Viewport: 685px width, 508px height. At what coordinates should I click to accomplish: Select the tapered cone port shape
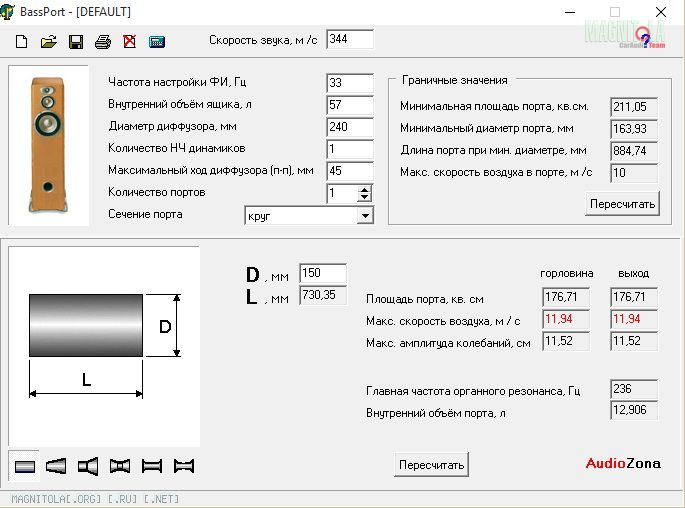(x=56, y=466)
